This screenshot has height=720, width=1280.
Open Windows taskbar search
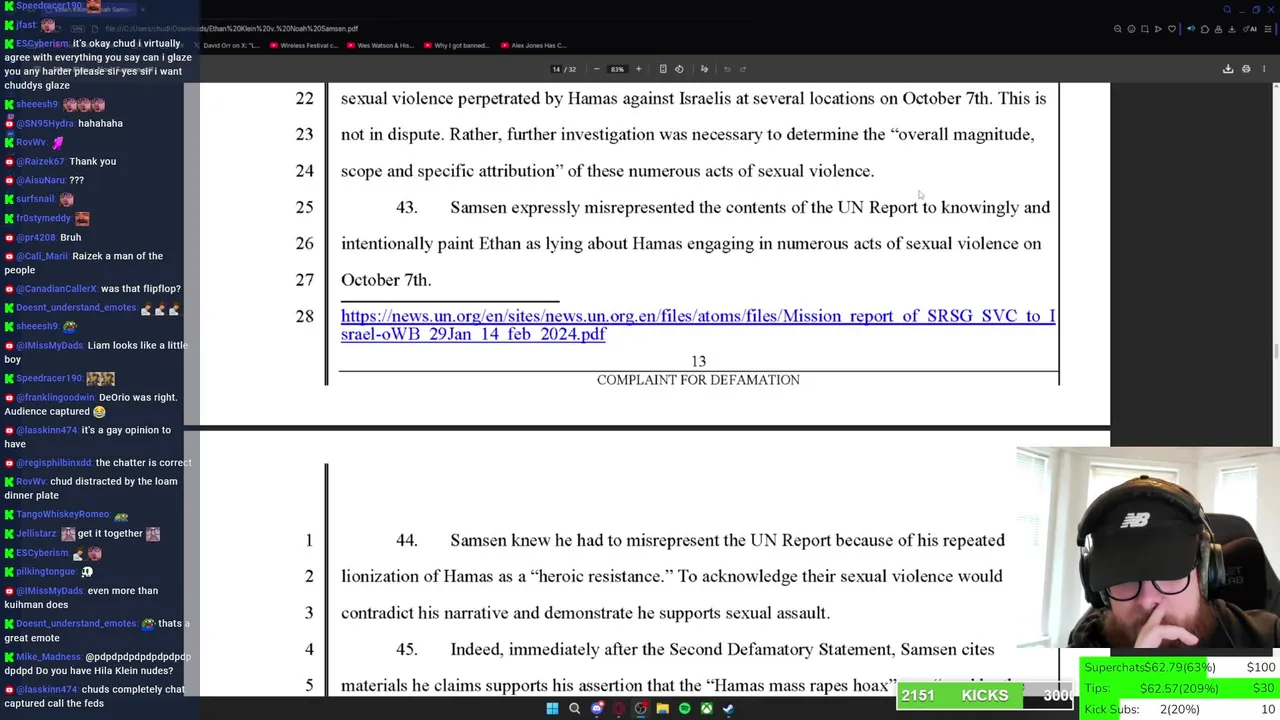(x=574, y=709)
